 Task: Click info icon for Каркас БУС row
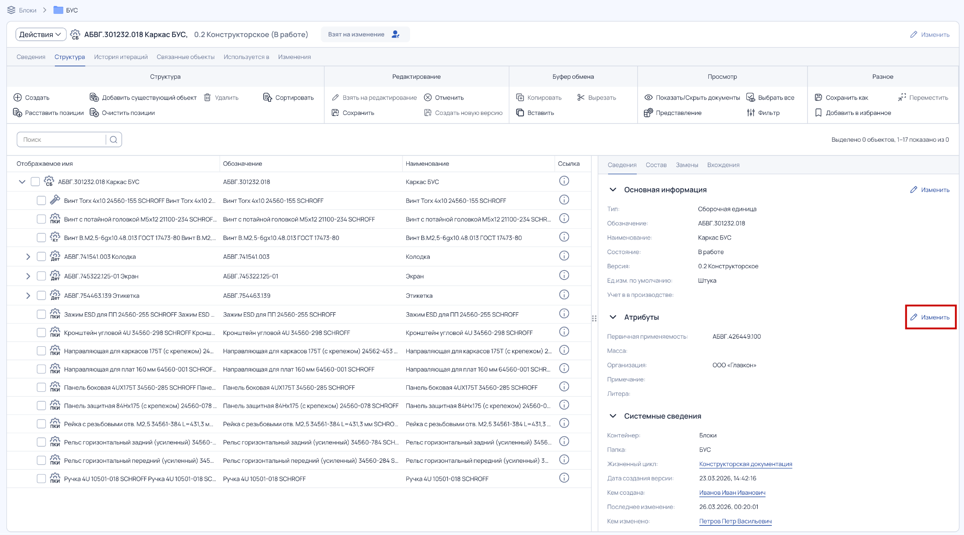[x=564, y=181]
